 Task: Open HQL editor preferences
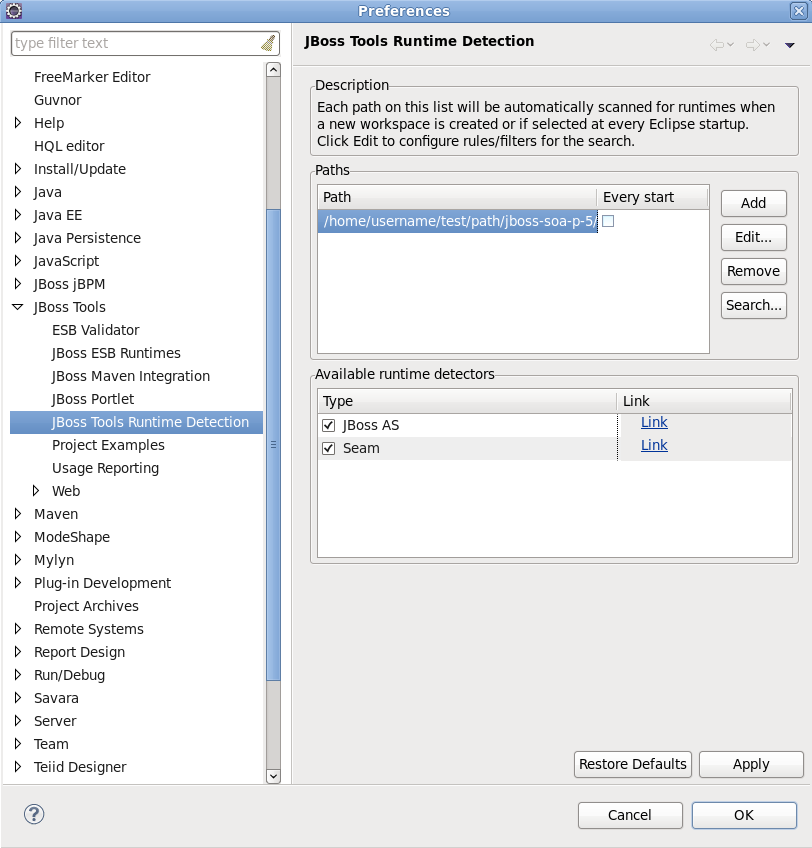pos(69,146)
